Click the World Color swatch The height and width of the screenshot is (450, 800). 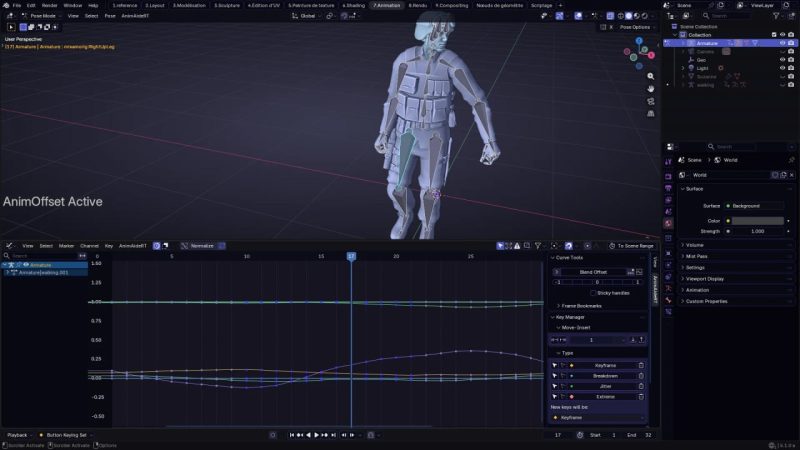click(x=757, y=220)
